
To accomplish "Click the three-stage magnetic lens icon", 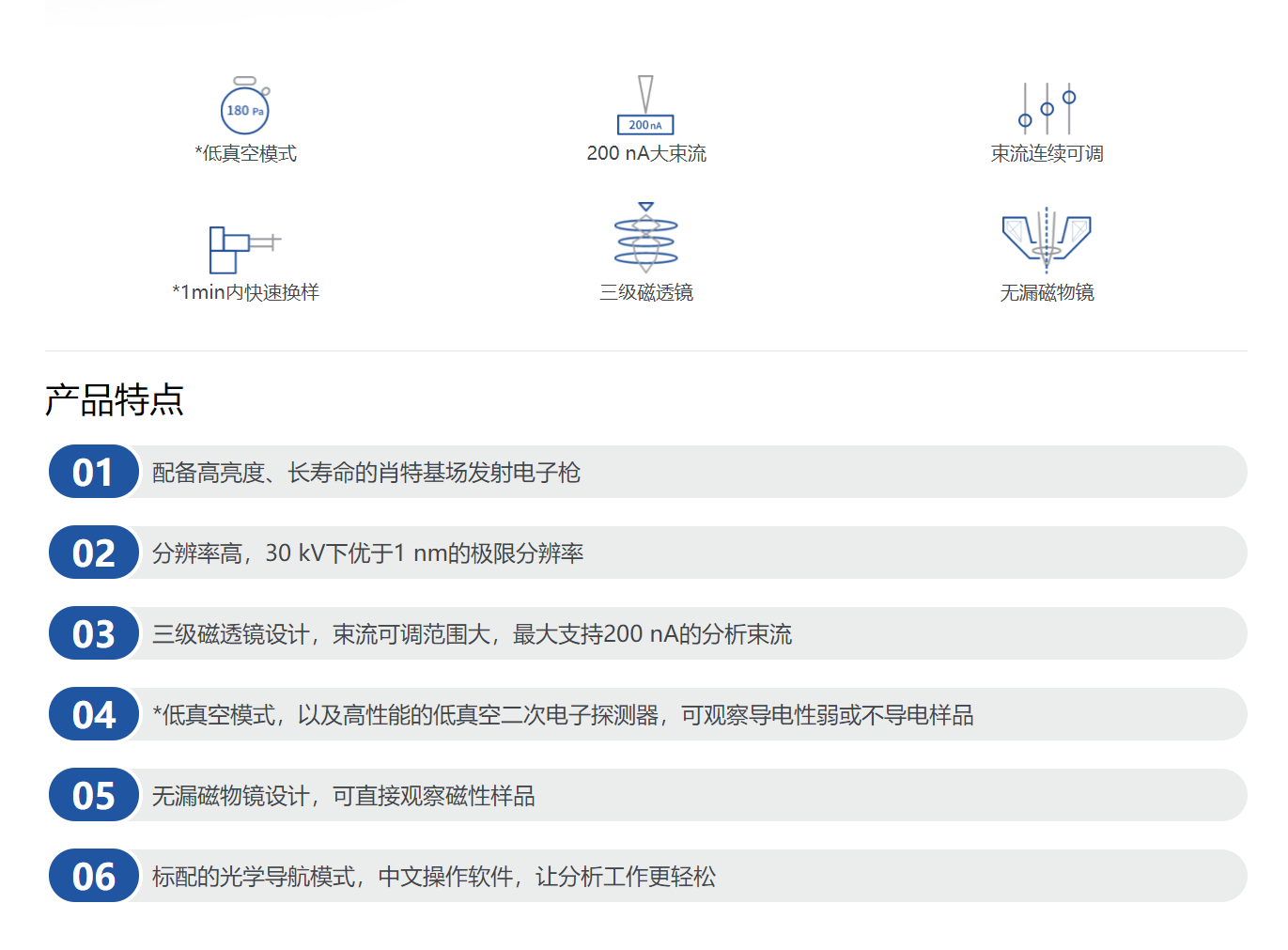I will [645, 239].
